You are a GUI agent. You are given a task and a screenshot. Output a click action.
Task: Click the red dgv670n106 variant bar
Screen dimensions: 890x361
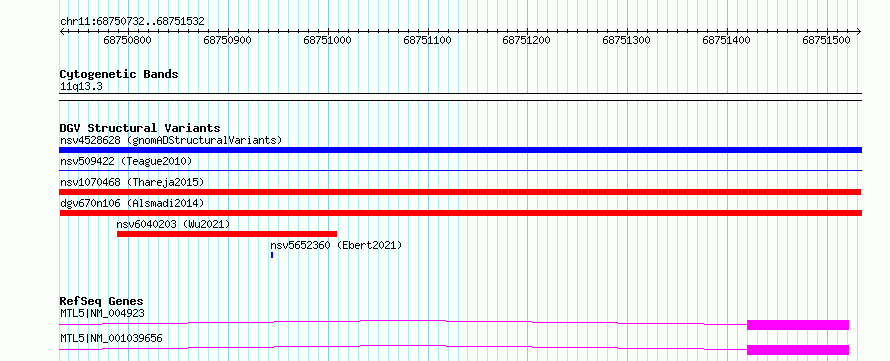coord(460,213)
